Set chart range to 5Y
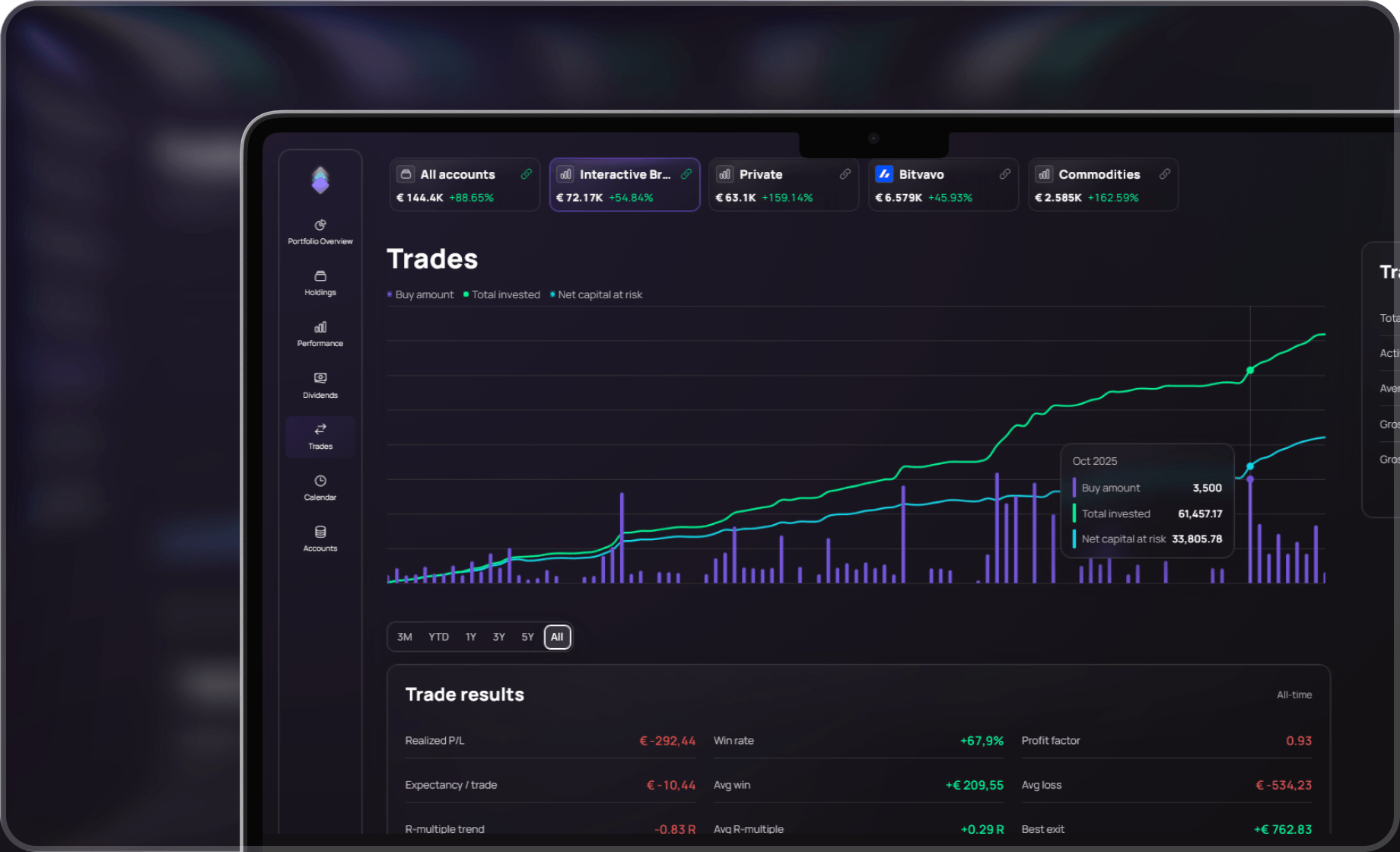1400x852 pixels. pos(528,637)
